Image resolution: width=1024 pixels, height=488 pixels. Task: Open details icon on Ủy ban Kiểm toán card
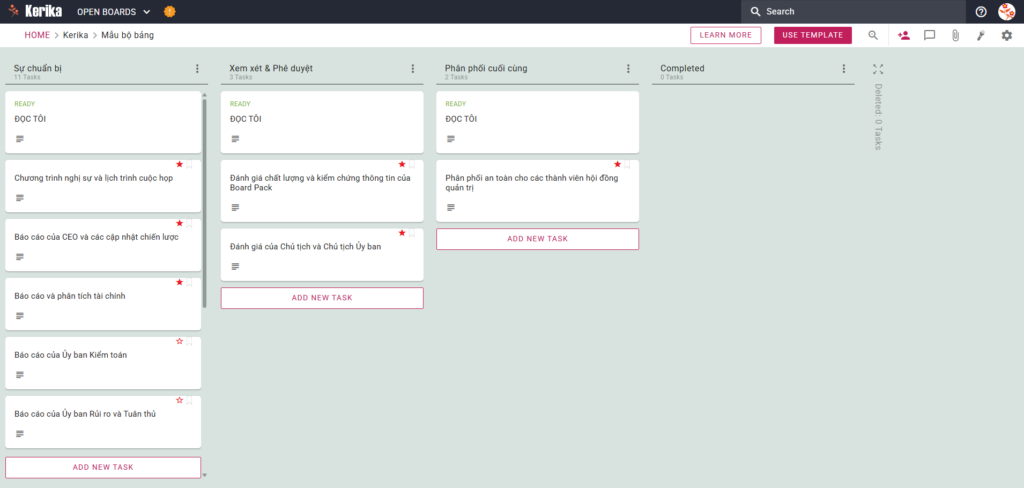(20, 375)
